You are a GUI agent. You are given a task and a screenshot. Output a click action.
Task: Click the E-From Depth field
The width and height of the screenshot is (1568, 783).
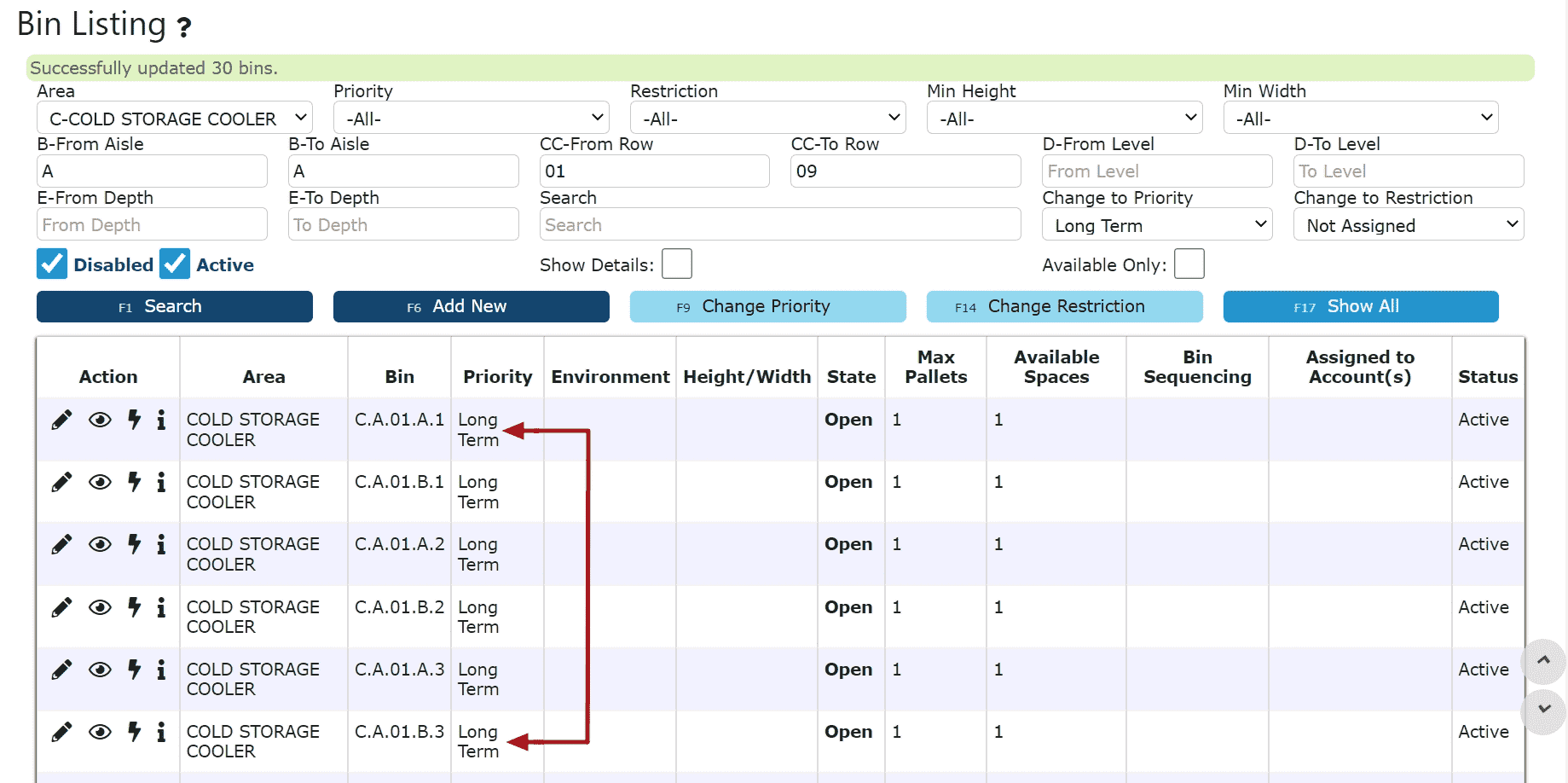[x=152, y=224]
